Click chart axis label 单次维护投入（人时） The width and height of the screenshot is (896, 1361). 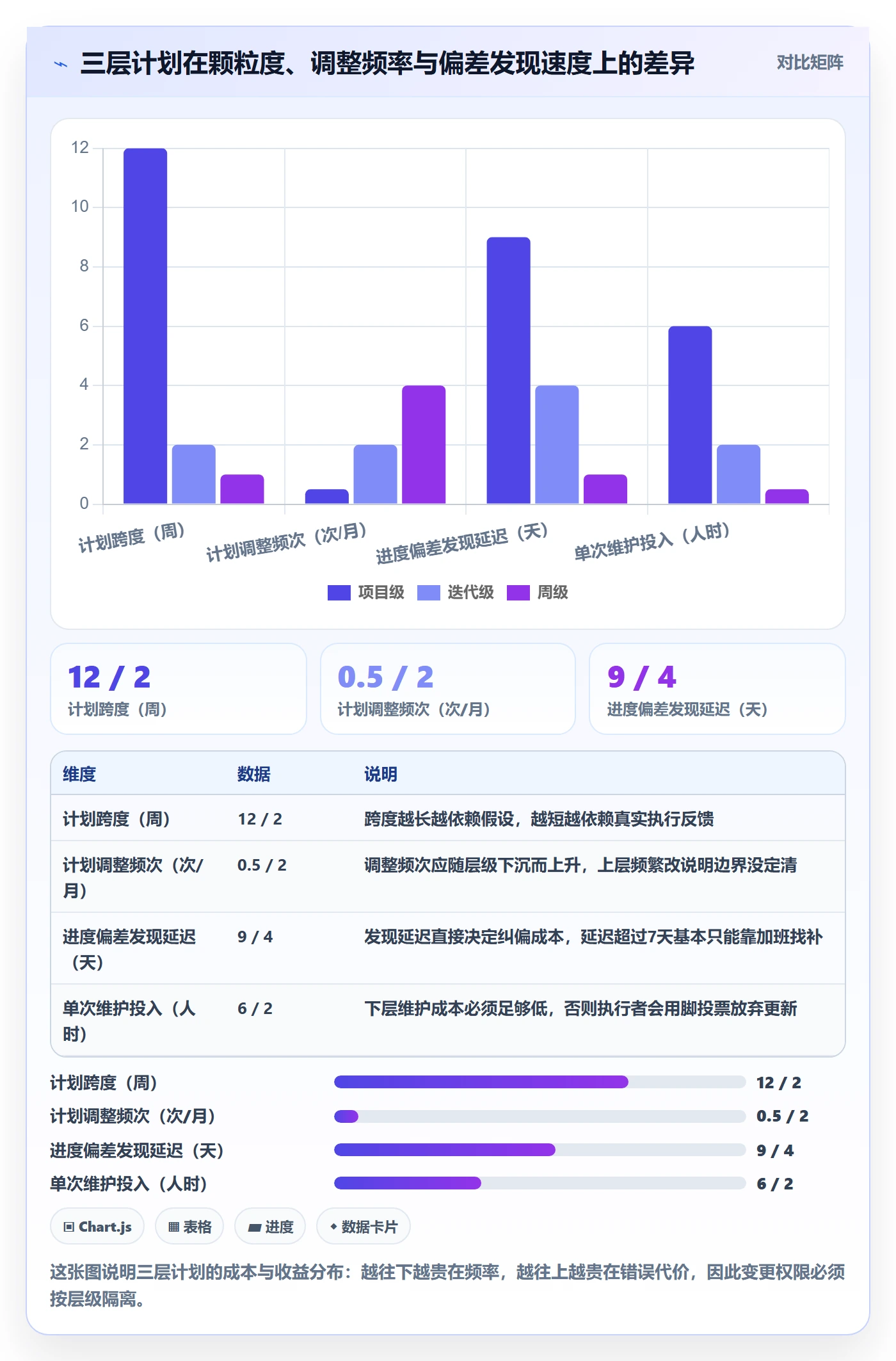point(652,542)
